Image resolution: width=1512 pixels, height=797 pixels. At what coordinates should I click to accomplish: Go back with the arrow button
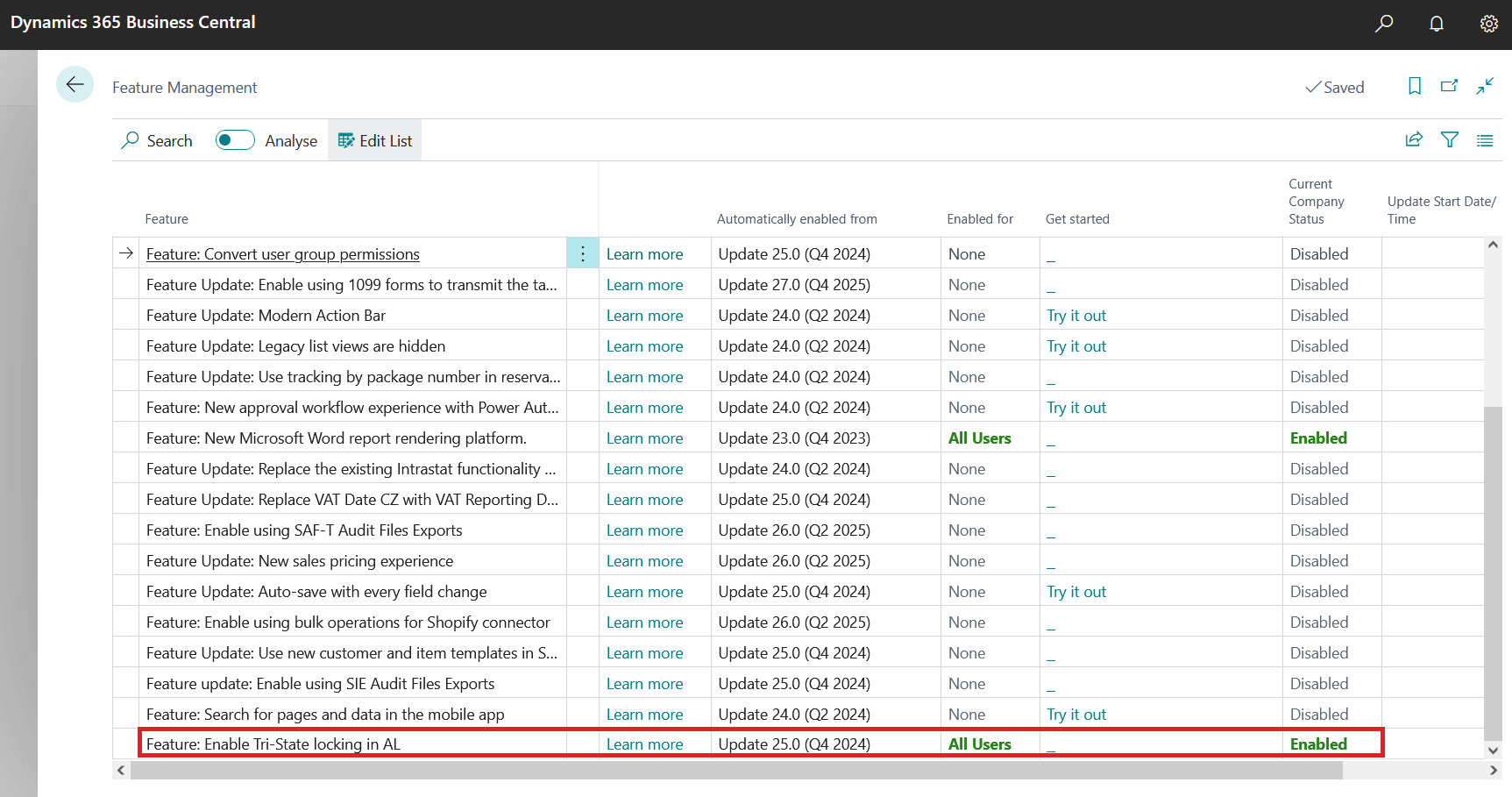(75, 84)
